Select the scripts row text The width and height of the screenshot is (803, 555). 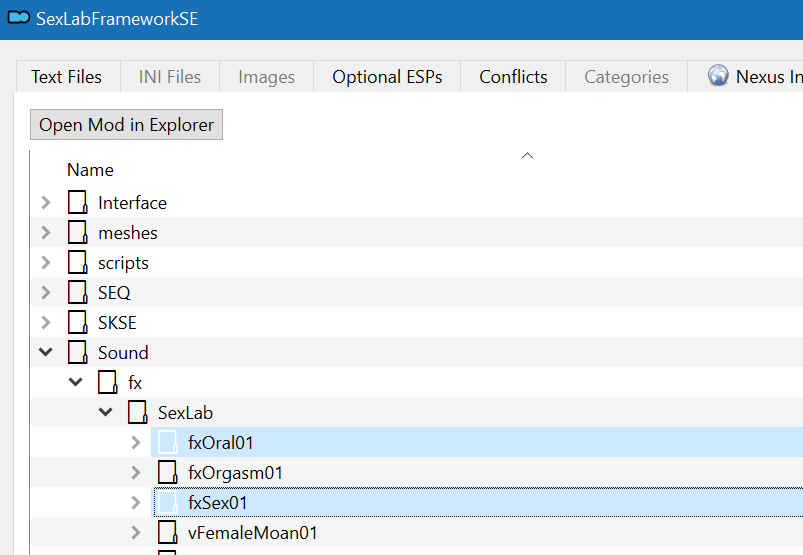click(x=123, y=263)
